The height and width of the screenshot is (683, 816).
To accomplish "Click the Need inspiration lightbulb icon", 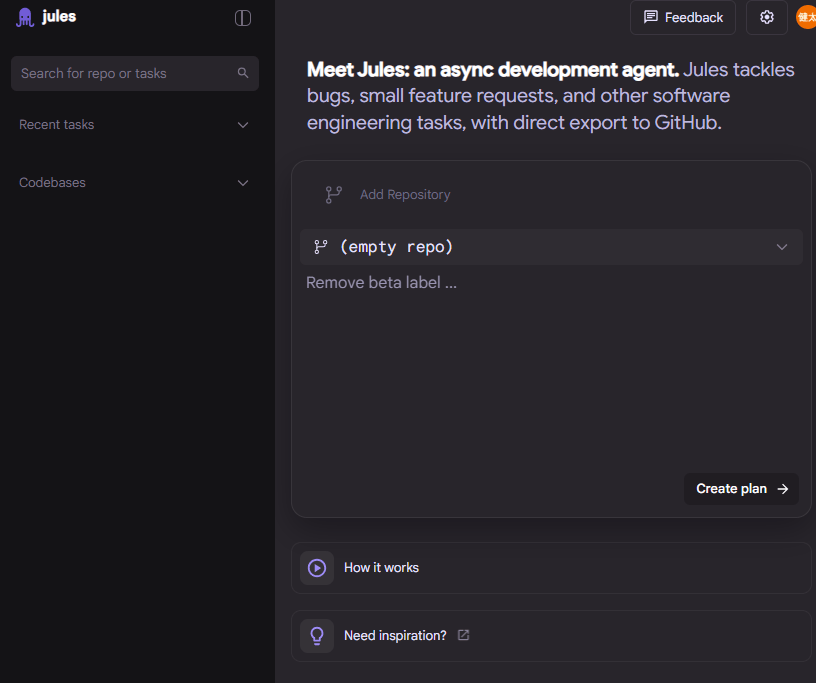I will tap(317, 636).
